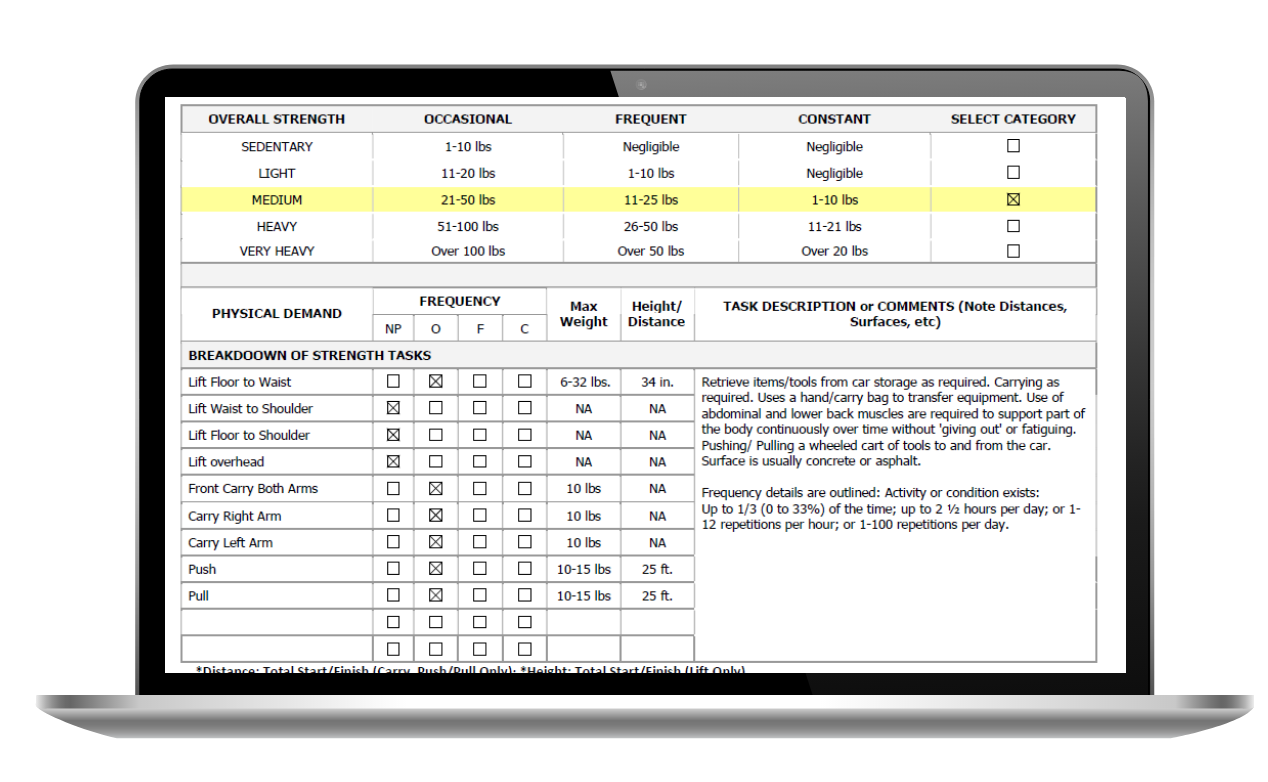1268x782 pixels.
Task: Click the 34 in. height field
Action: [657, 382]
